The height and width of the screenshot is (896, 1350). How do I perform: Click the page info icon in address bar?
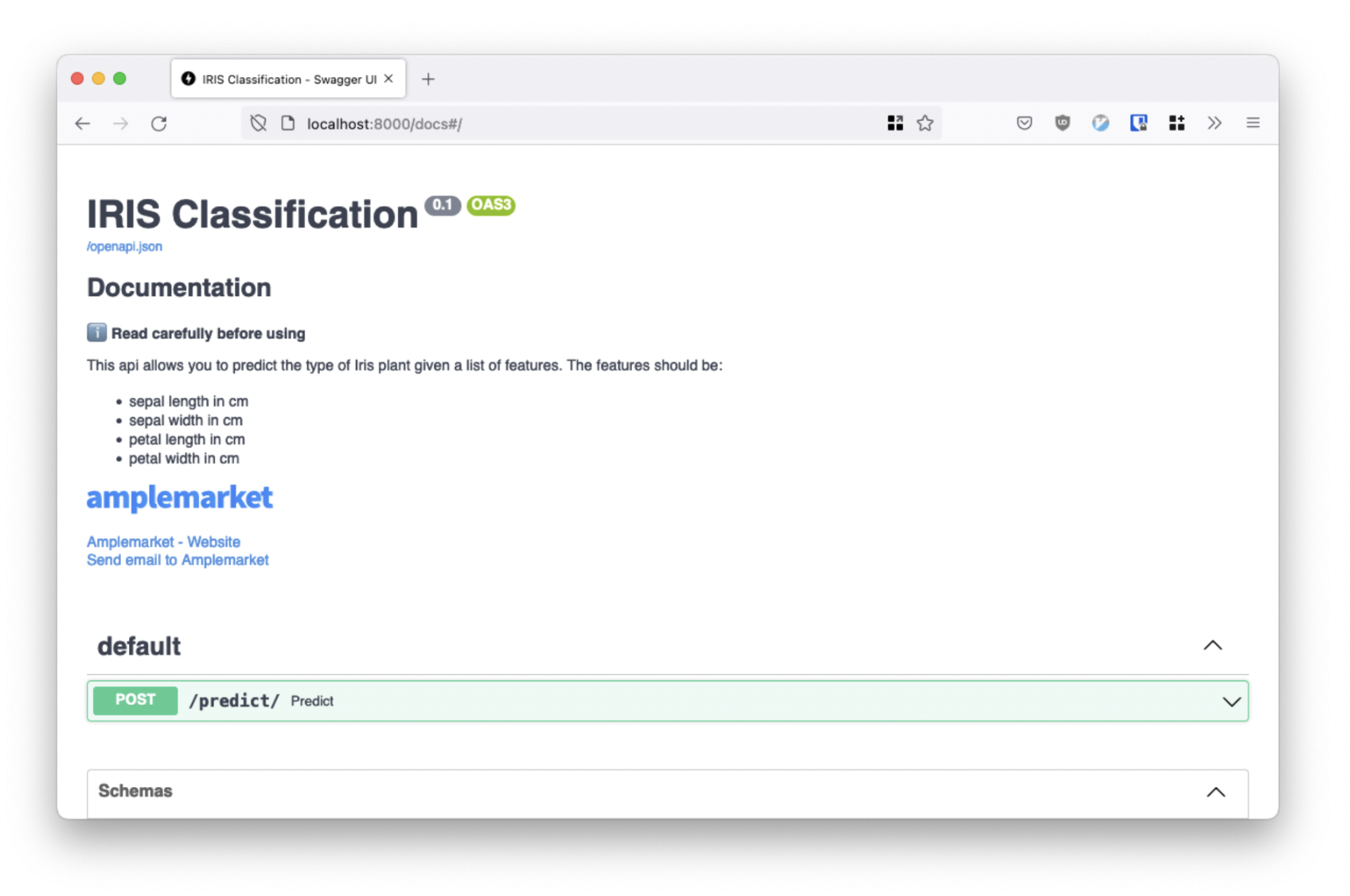click(x=288, y=123)
